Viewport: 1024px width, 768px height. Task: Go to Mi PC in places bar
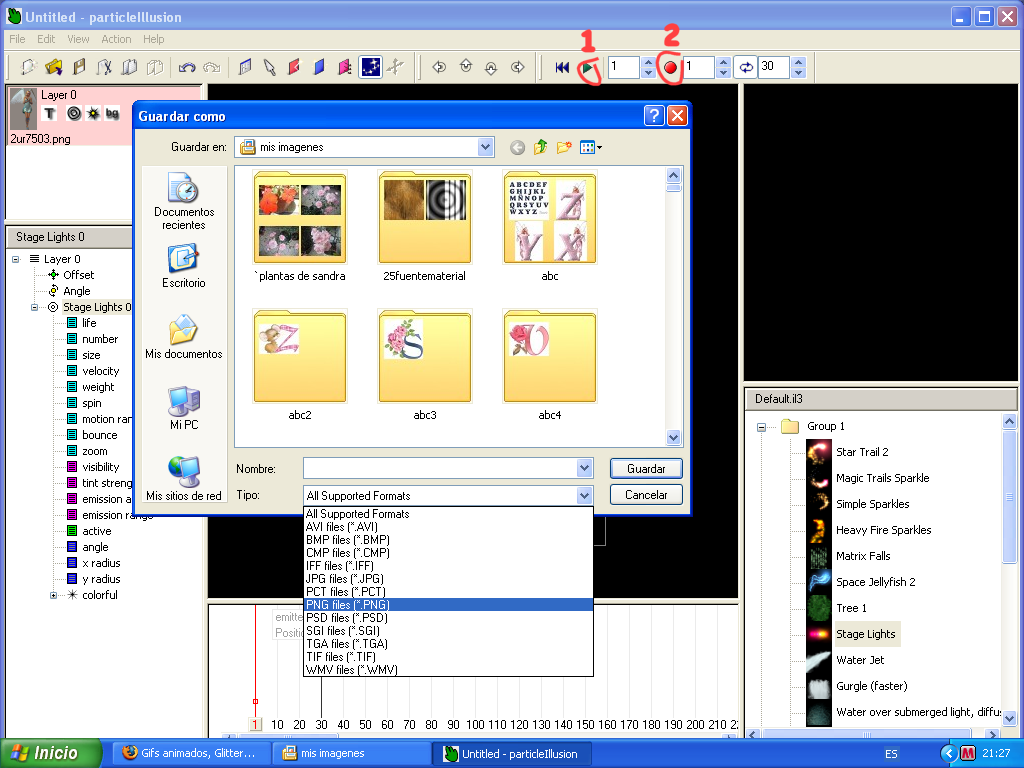coord(184,408)
